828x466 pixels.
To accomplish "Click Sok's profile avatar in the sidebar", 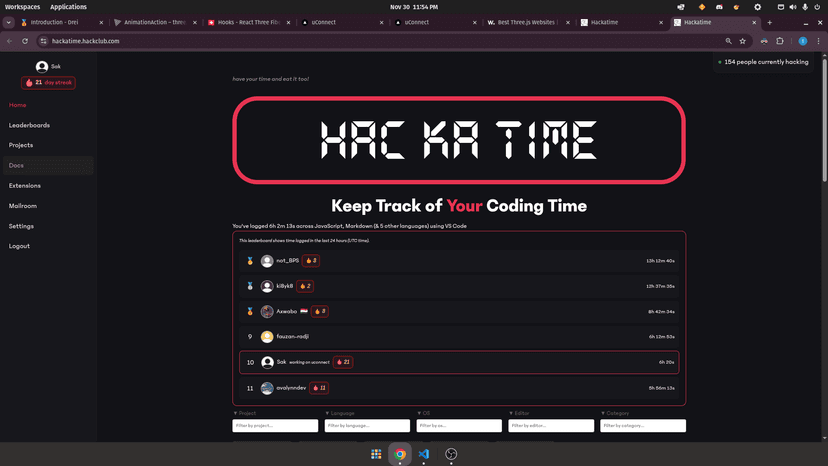I will pos(42,67).
